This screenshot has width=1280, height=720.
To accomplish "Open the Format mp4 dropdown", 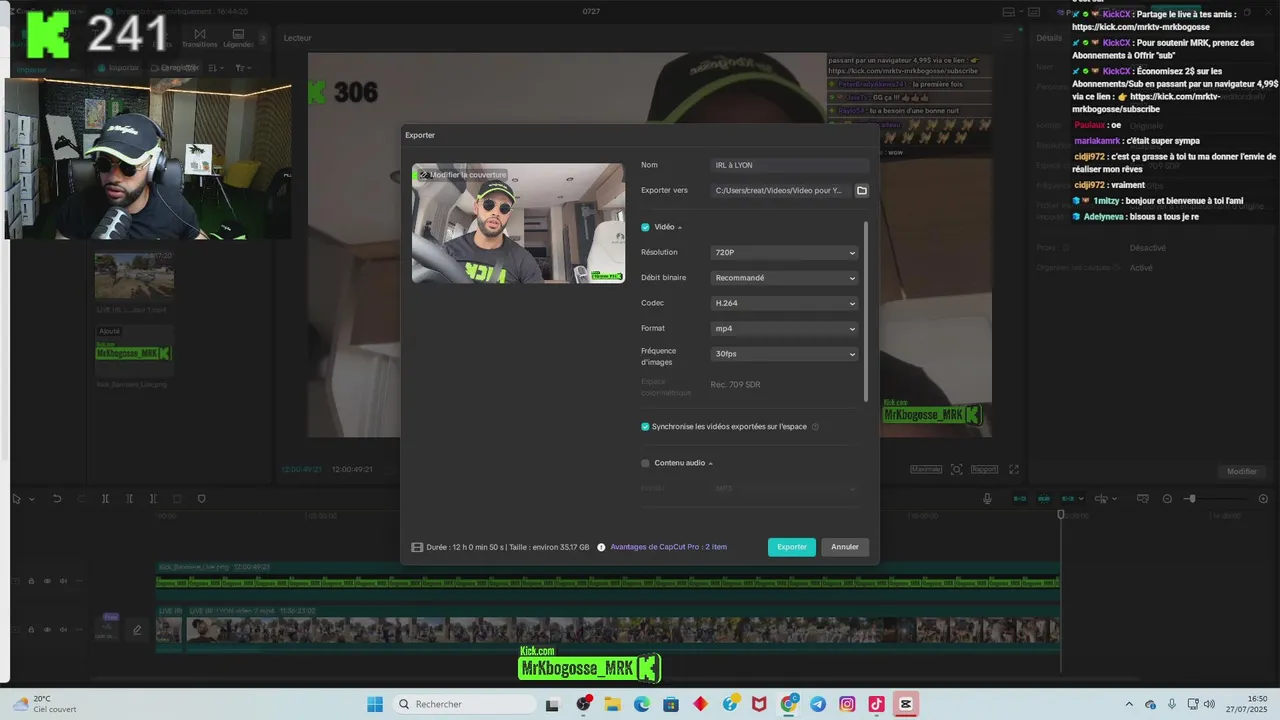I will tap(785, 328).
